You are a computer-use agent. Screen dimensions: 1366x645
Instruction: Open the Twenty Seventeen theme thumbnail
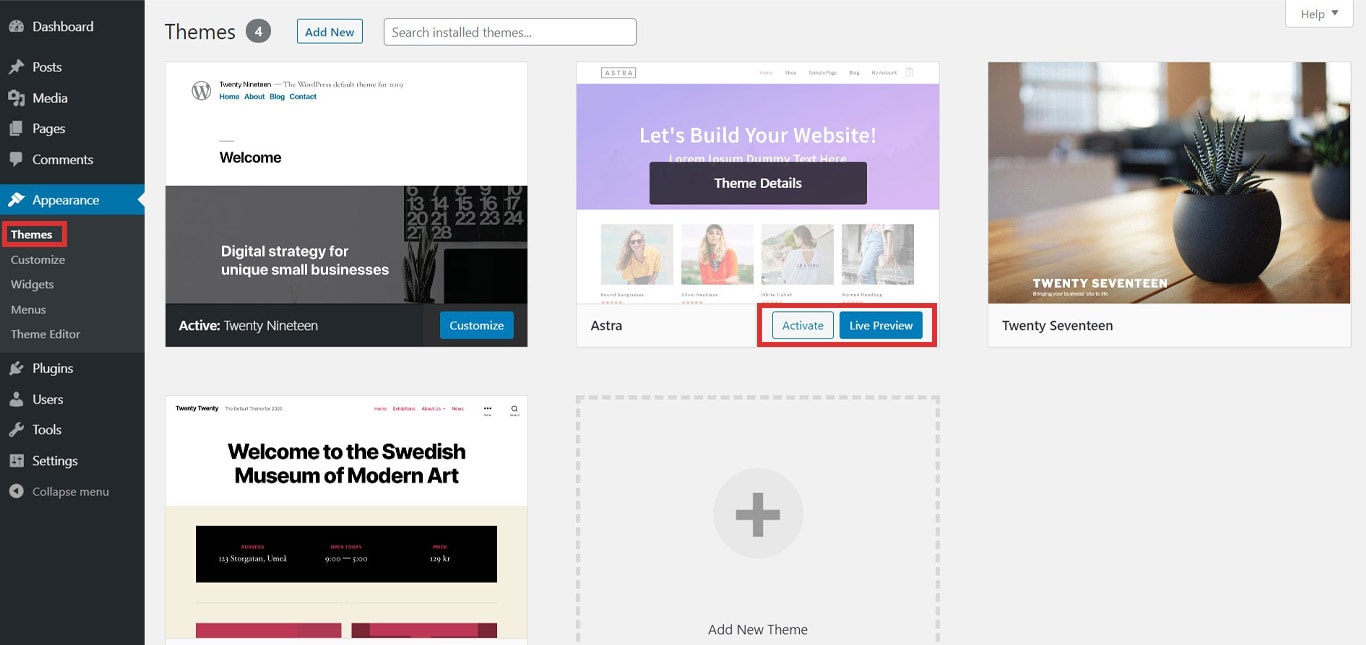[1169, 183]
